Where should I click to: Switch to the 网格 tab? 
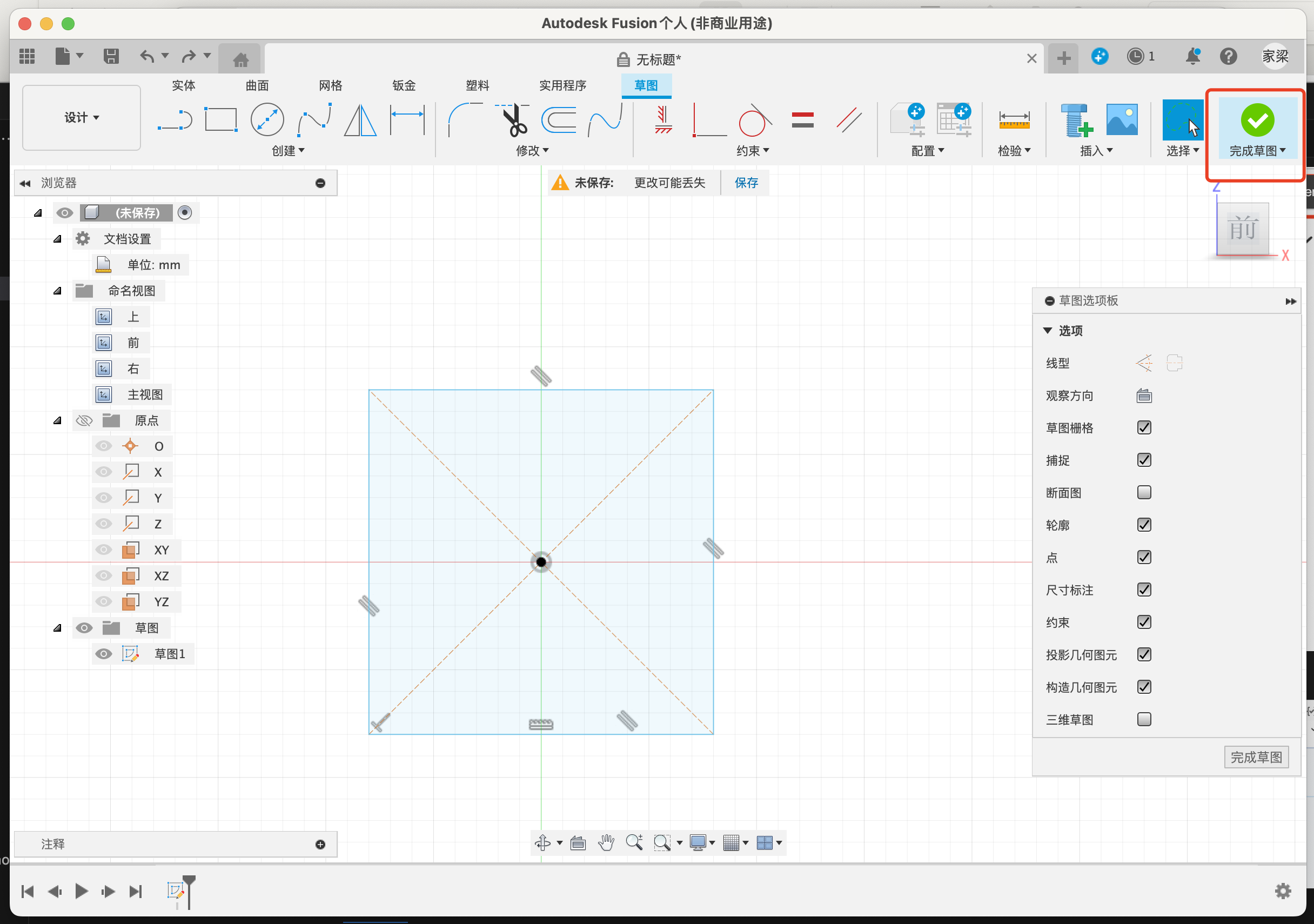(330, 85)
